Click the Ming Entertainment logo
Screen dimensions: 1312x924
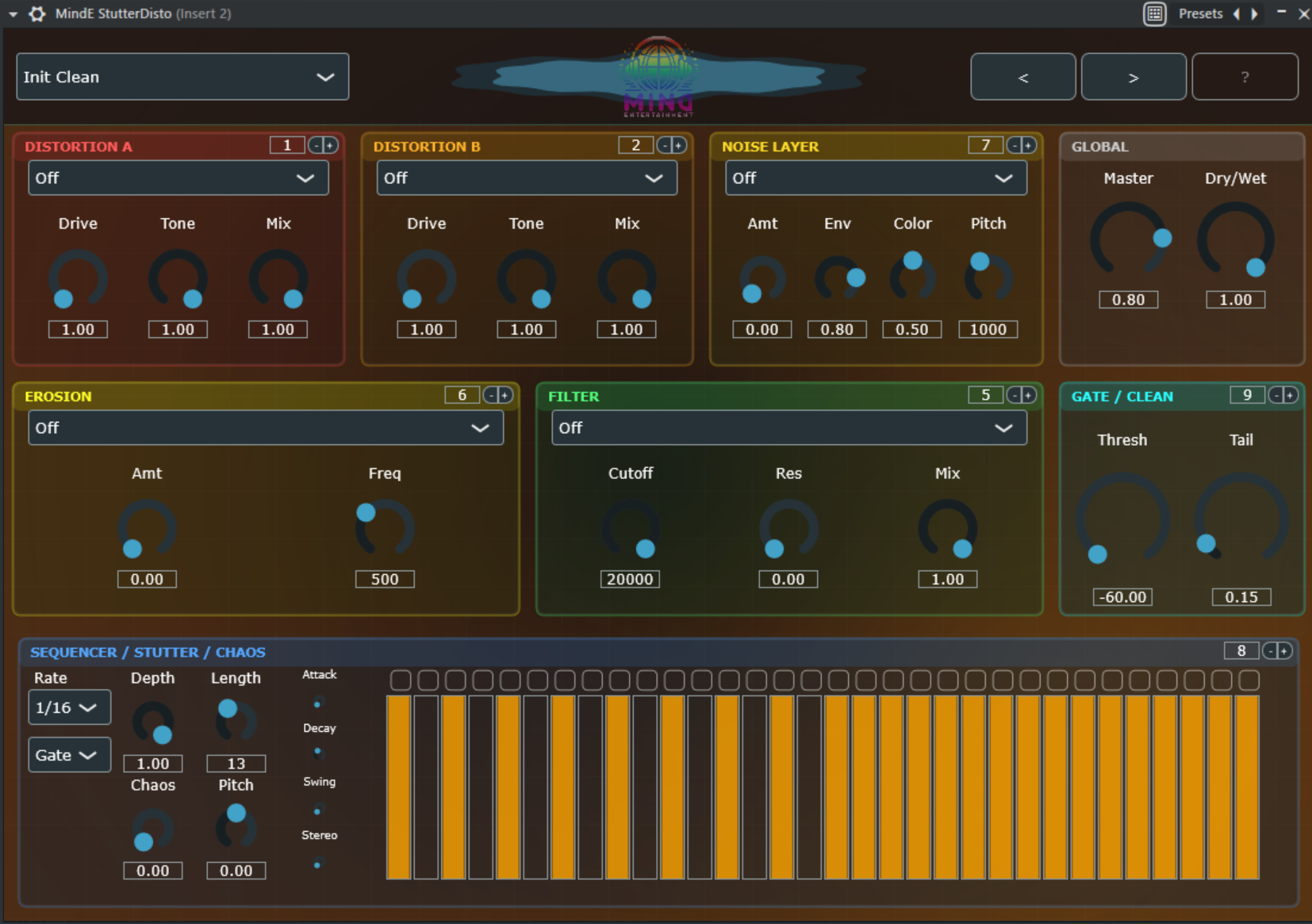[x=658, y=77]
